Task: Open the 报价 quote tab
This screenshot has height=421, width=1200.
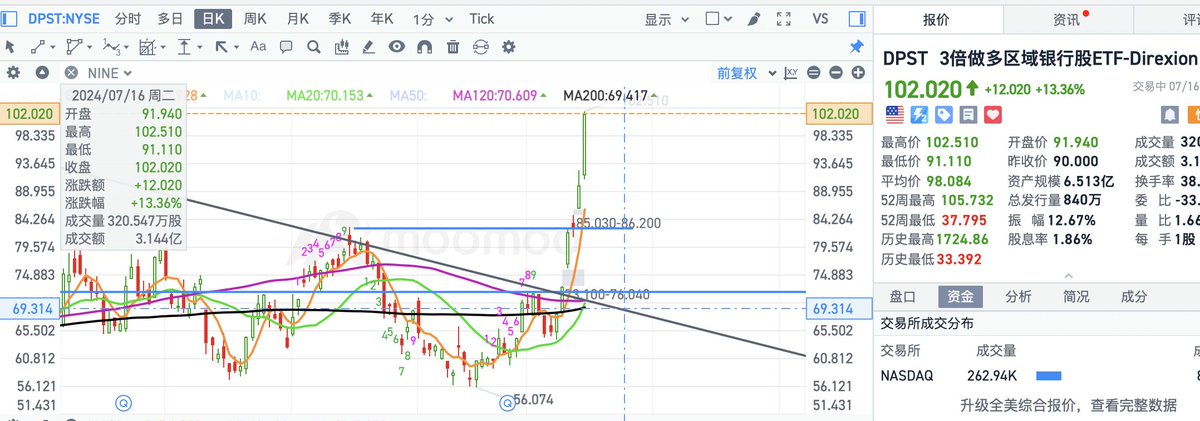Action: [x=937, y=19]
